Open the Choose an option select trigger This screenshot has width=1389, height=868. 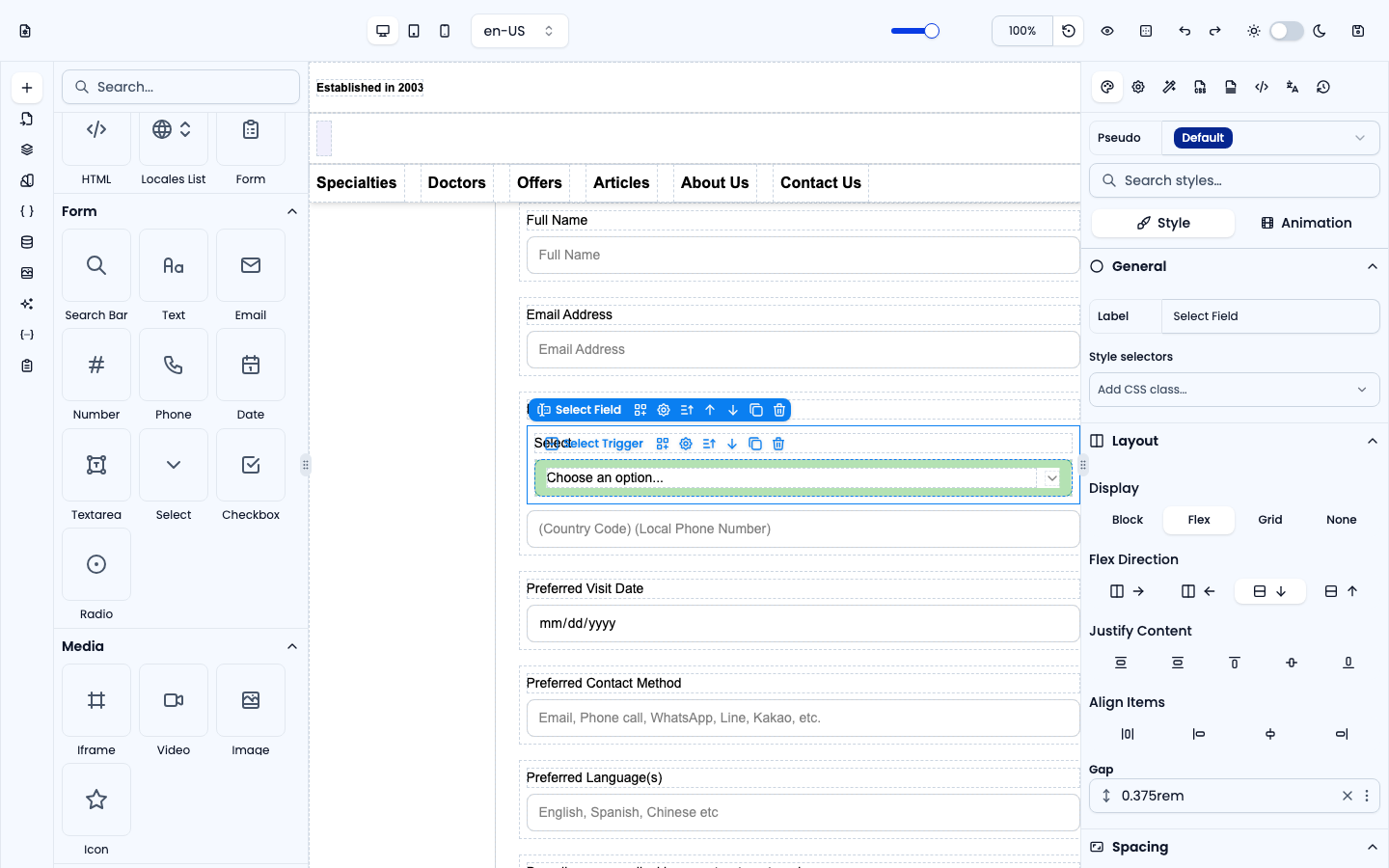(x=803, y=477)
